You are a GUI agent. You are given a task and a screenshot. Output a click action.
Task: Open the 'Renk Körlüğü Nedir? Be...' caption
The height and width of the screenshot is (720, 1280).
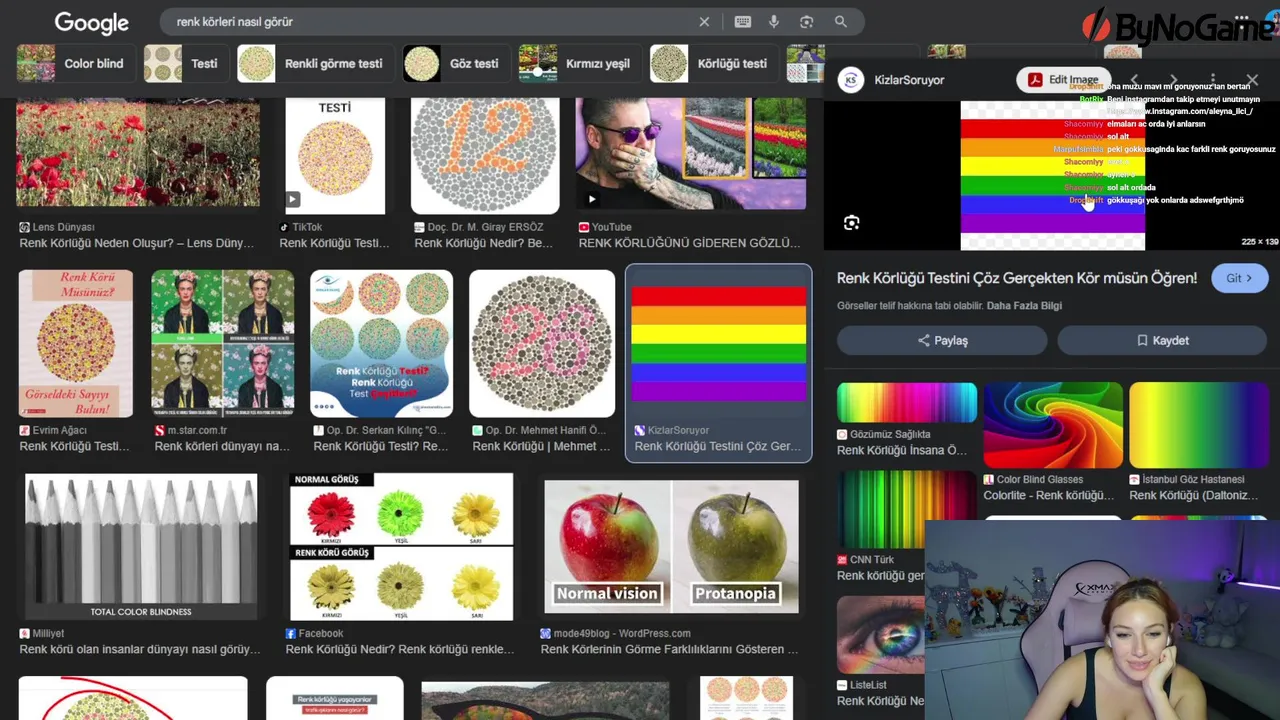[483, 243]
